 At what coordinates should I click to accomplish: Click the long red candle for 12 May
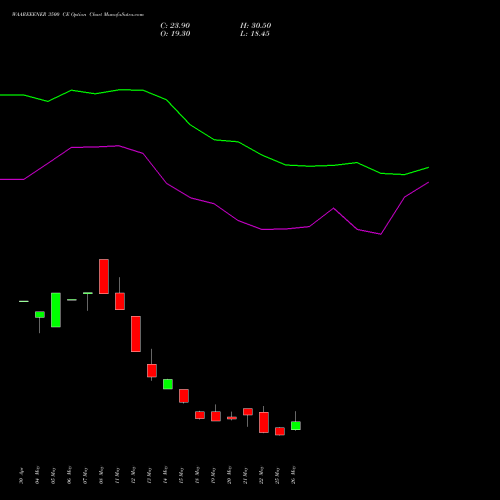(x=136, y=334)
